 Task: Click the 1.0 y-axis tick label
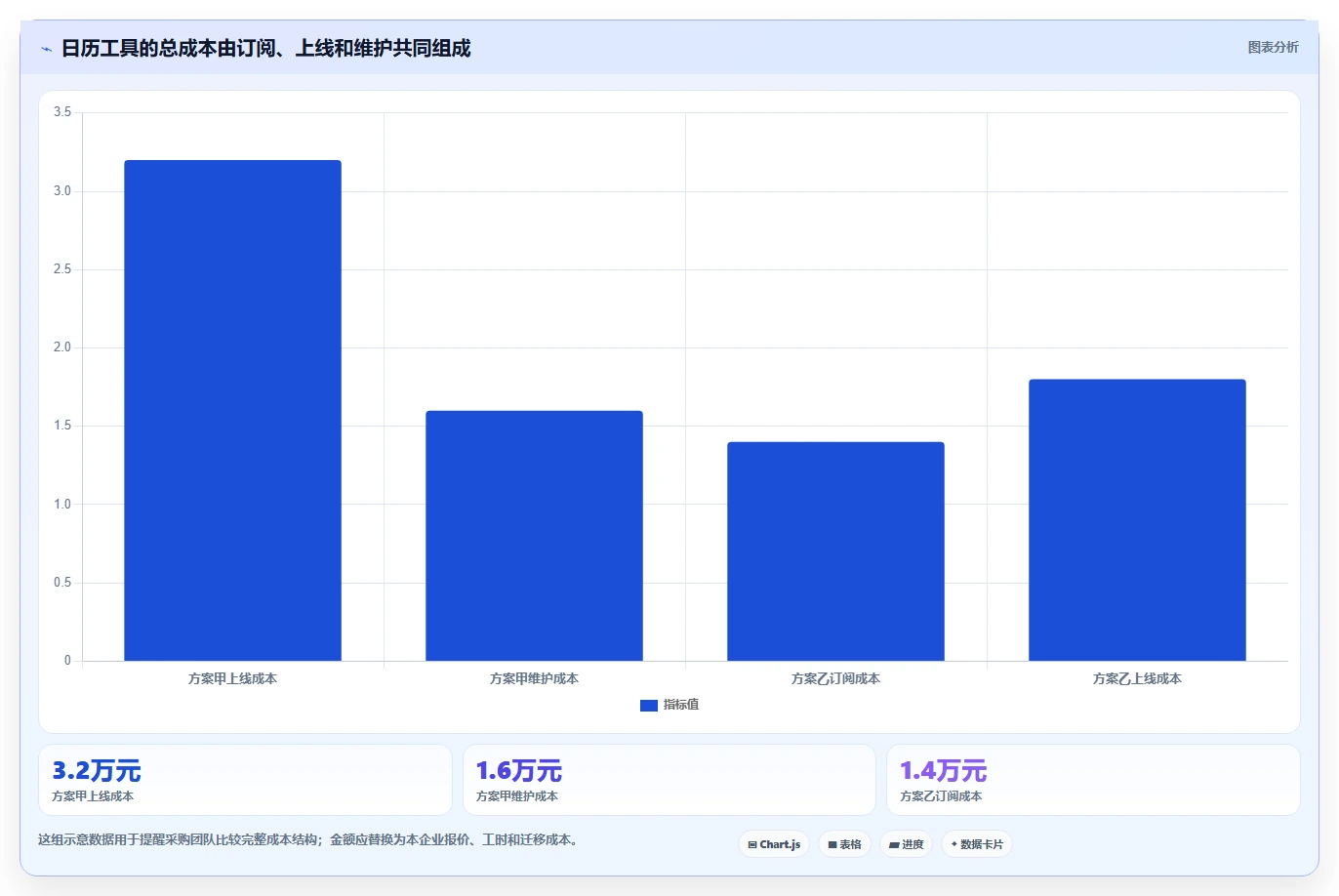(62, 505)
